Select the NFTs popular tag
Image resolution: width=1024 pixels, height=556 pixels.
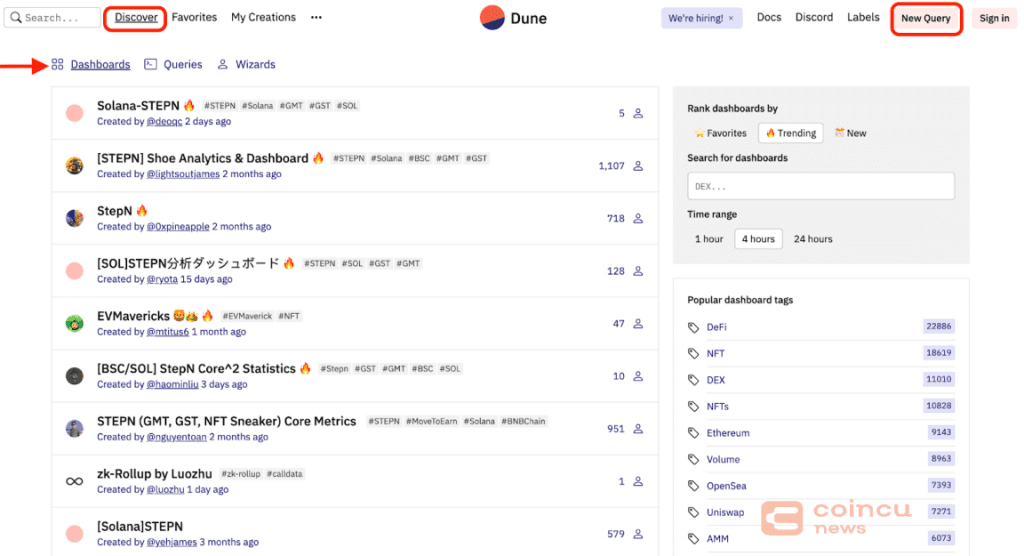(x=717, y=406)
